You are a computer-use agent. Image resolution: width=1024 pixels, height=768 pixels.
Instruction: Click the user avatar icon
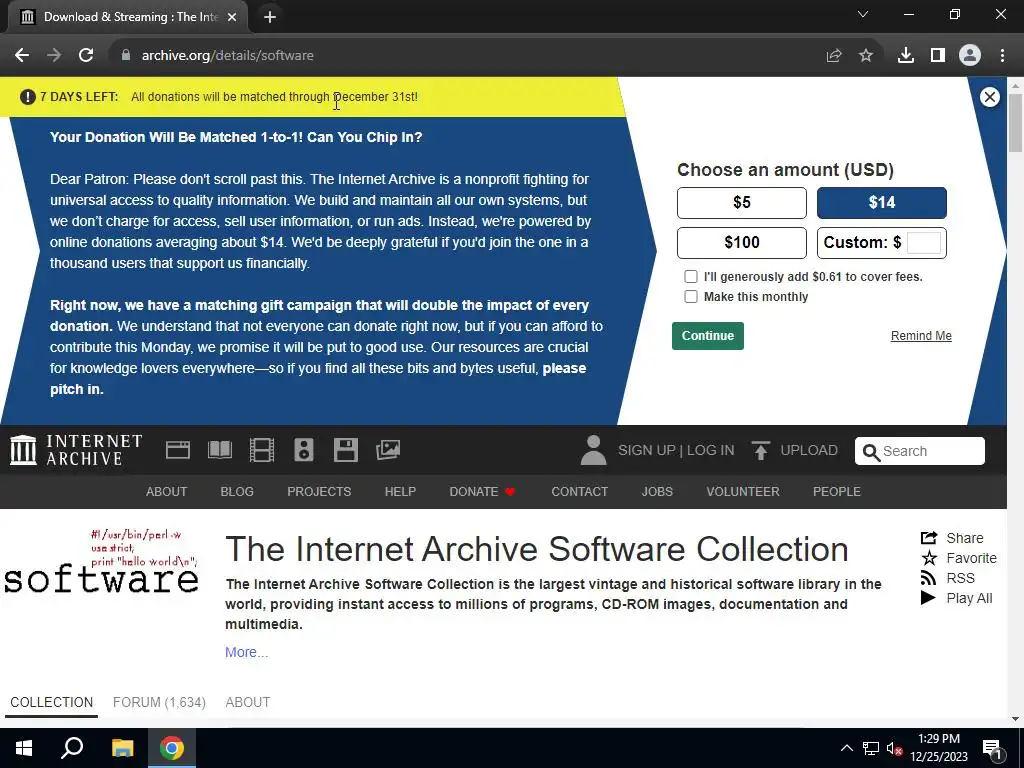coord(593,450)
